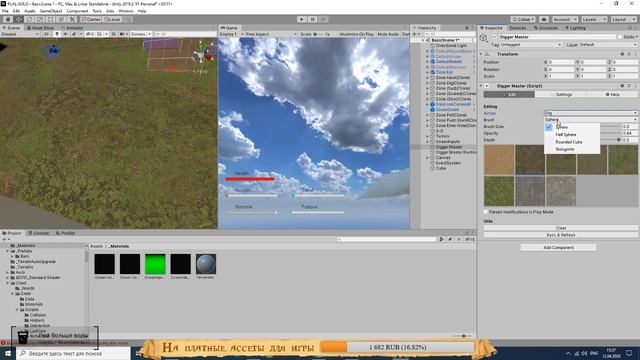Viewport: 640px width, 360px height.
Task: Switch to the Console tab
Action: click(x=38, y=233)
